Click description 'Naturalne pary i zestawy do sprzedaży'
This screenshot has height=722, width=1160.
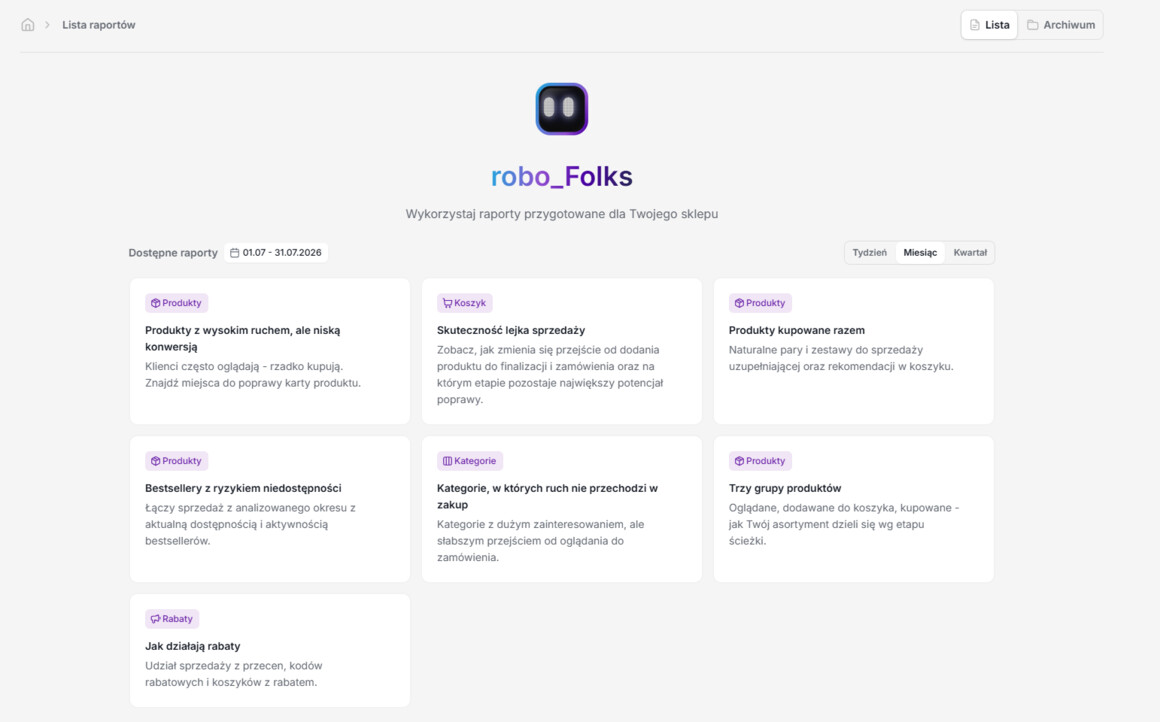841,358
